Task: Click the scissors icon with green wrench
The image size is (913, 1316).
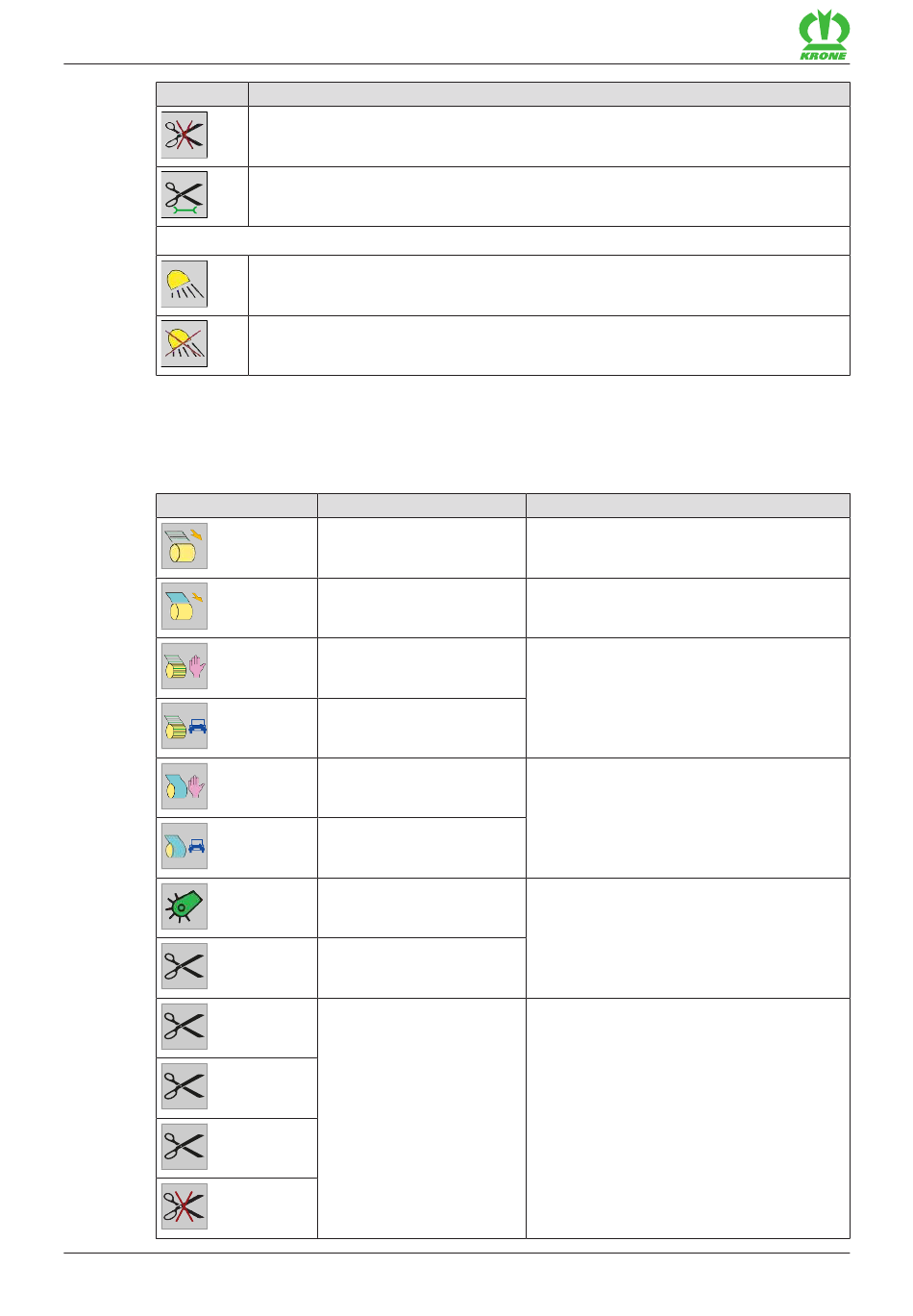Action: tap(185, 195)
